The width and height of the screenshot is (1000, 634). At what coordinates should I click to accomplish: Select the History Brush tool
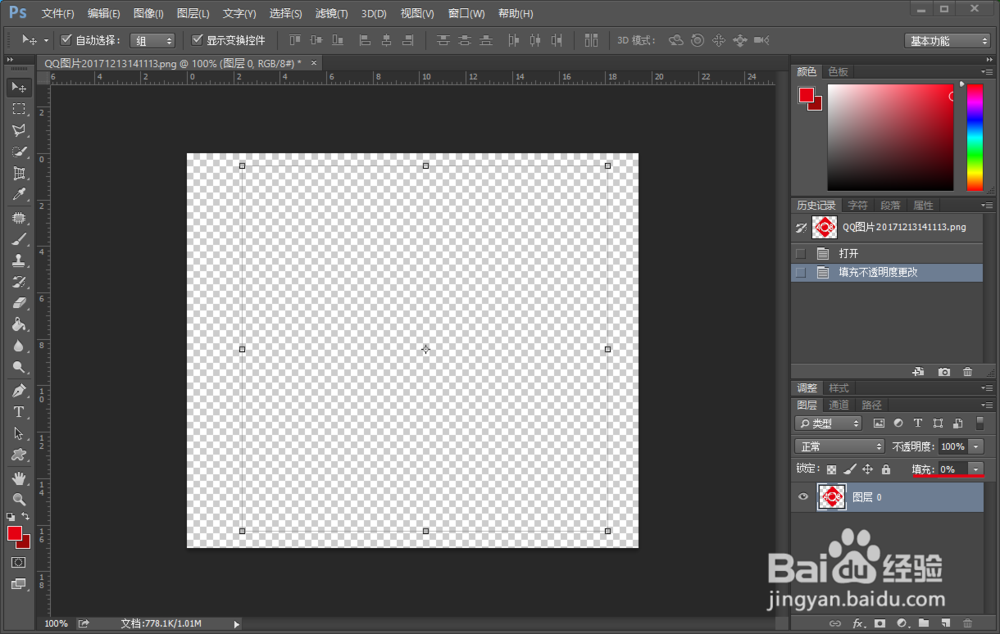18,282
